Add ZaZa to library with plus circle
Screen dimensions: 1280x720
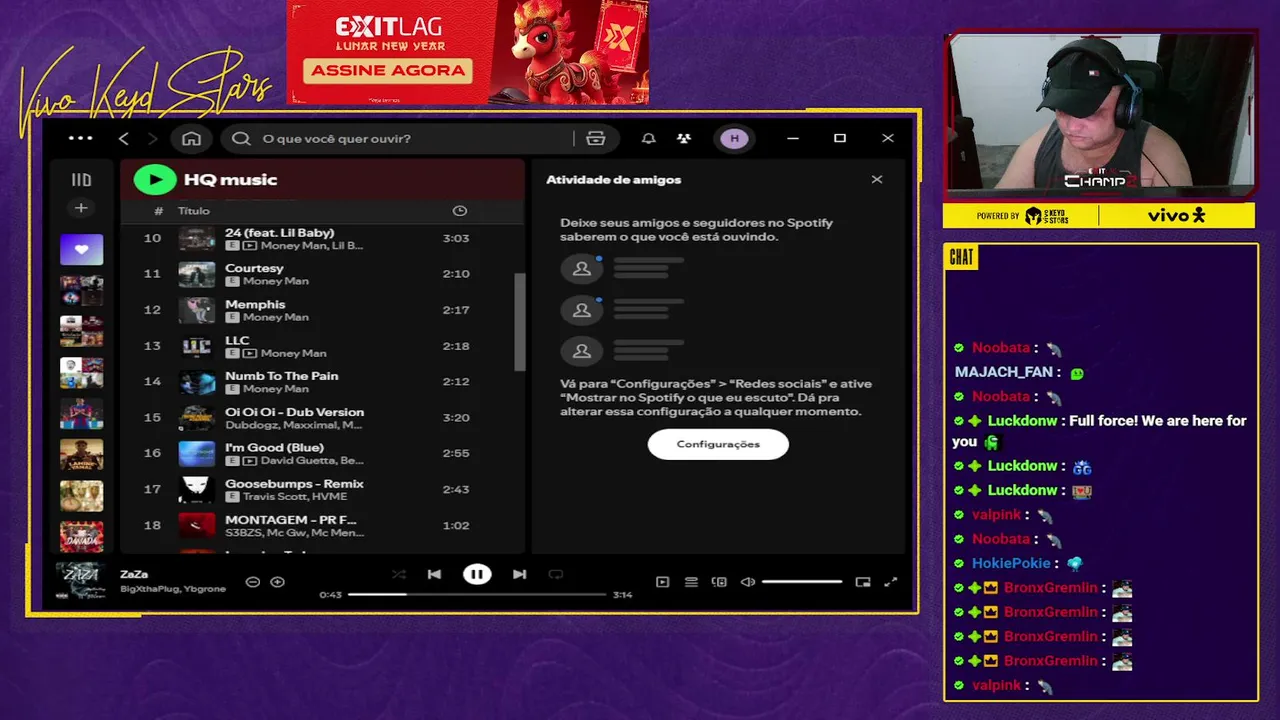coord(278,582)
